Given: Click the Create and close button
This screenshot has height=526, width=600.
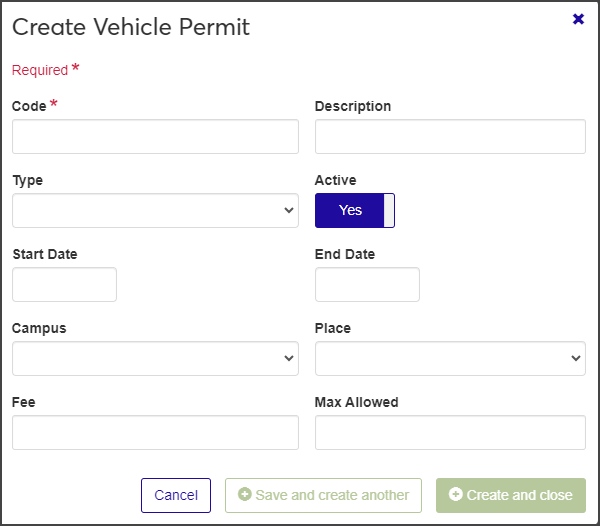Looking at the screenshot, I should [x=511, y=495].
